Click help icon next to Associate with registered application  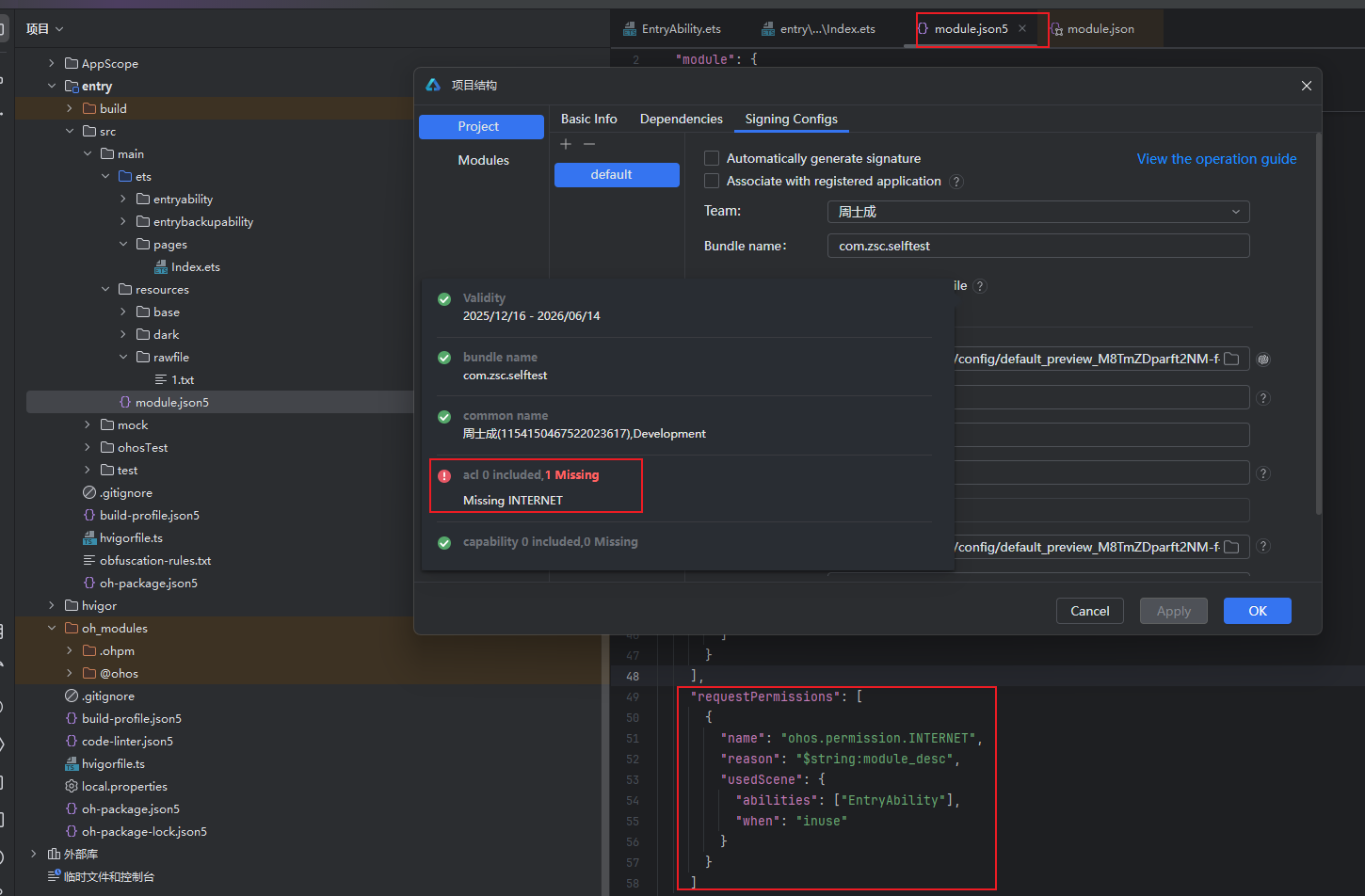(956, 182)
